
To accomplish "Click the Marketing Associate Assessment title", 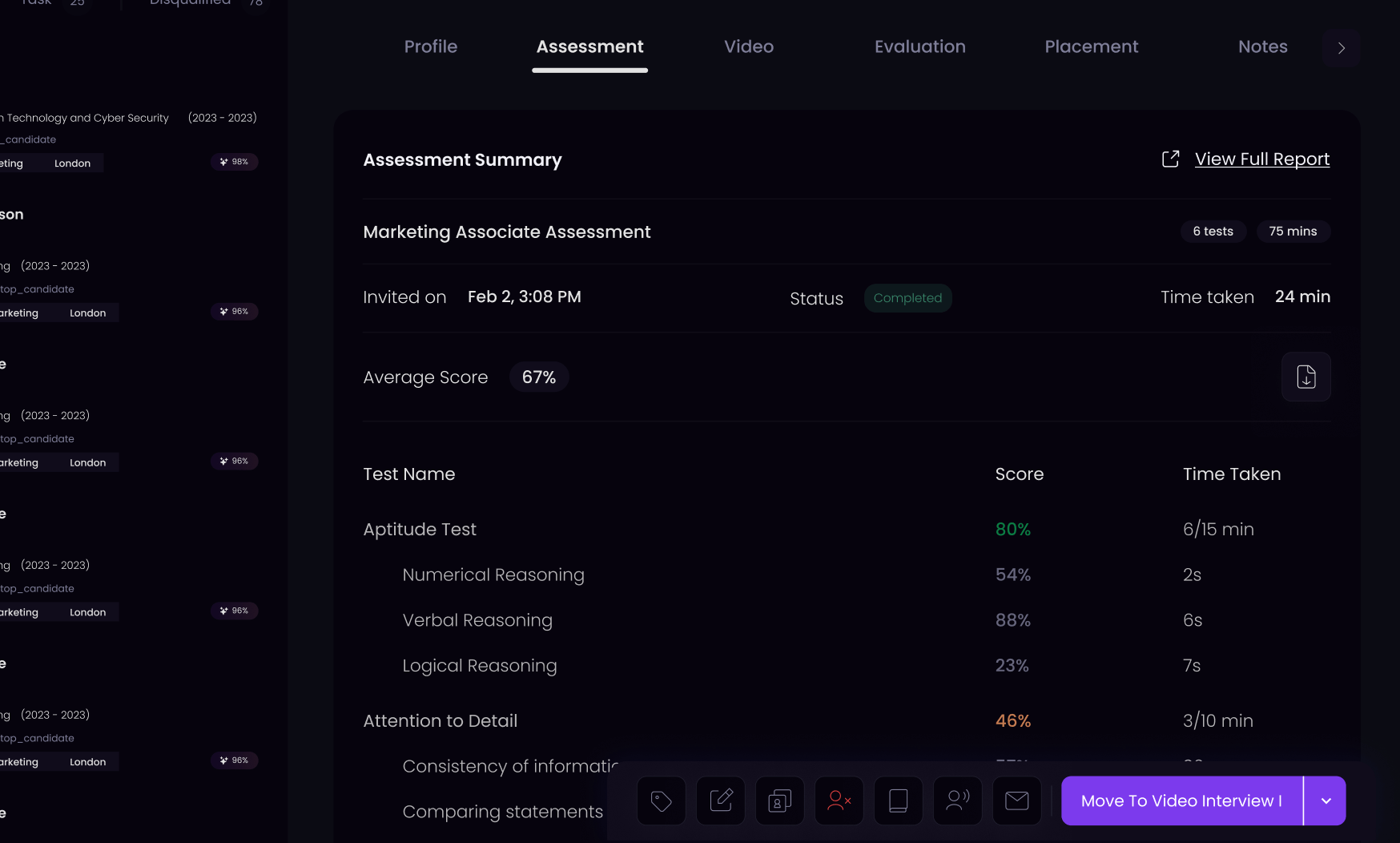I will 506,232.
